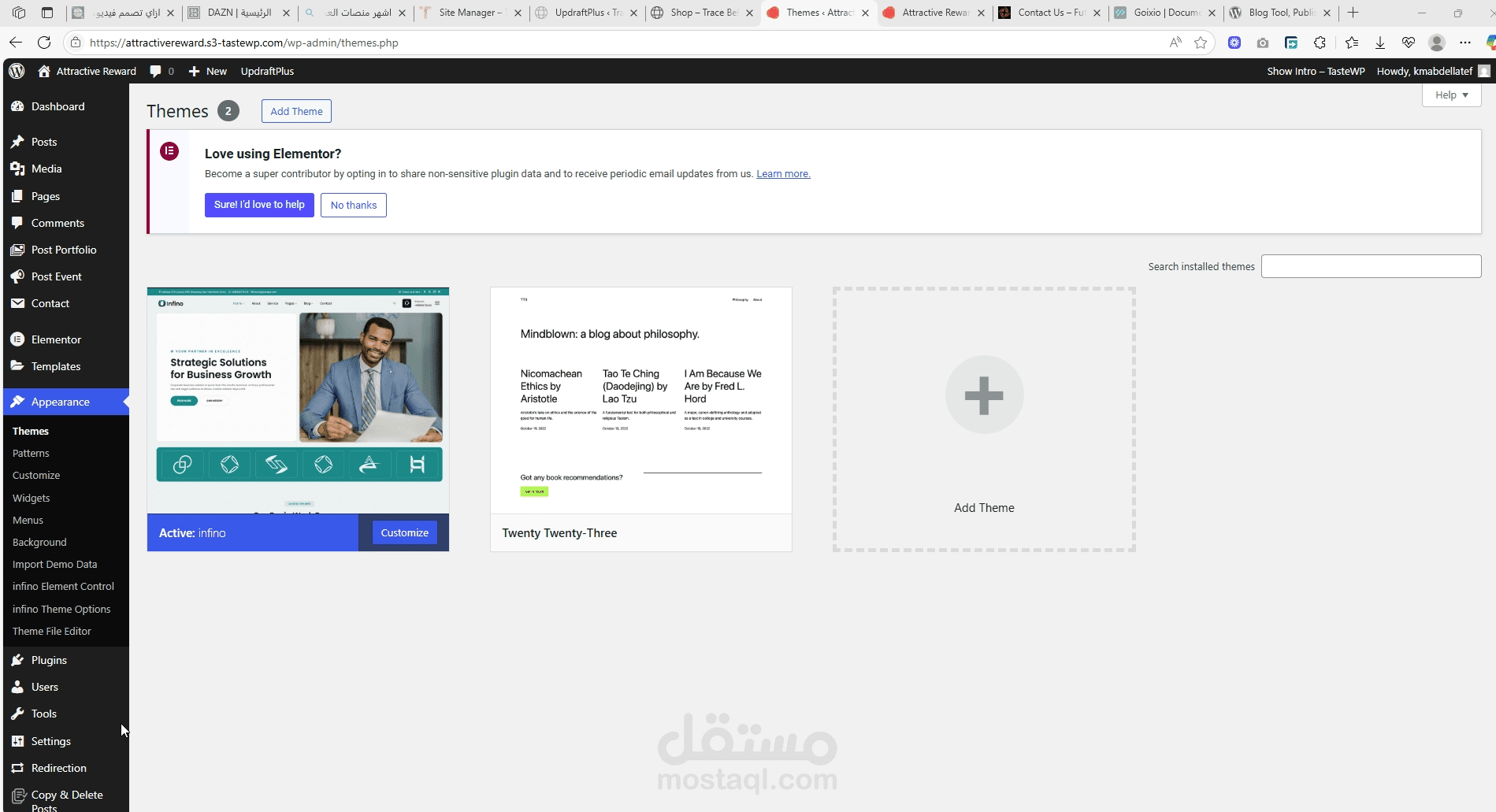The width and height of the screenshot is (1496, 812).
Task: Open Background submenu item
Action: tap(39, 542)
